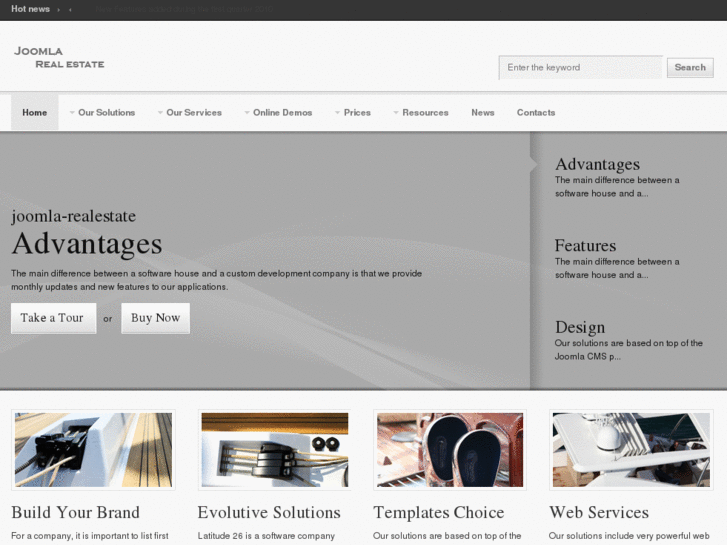This screenshot has width=727, height=545.
Task: Select the Design slide in the sidebar
Action: point(628,340)
